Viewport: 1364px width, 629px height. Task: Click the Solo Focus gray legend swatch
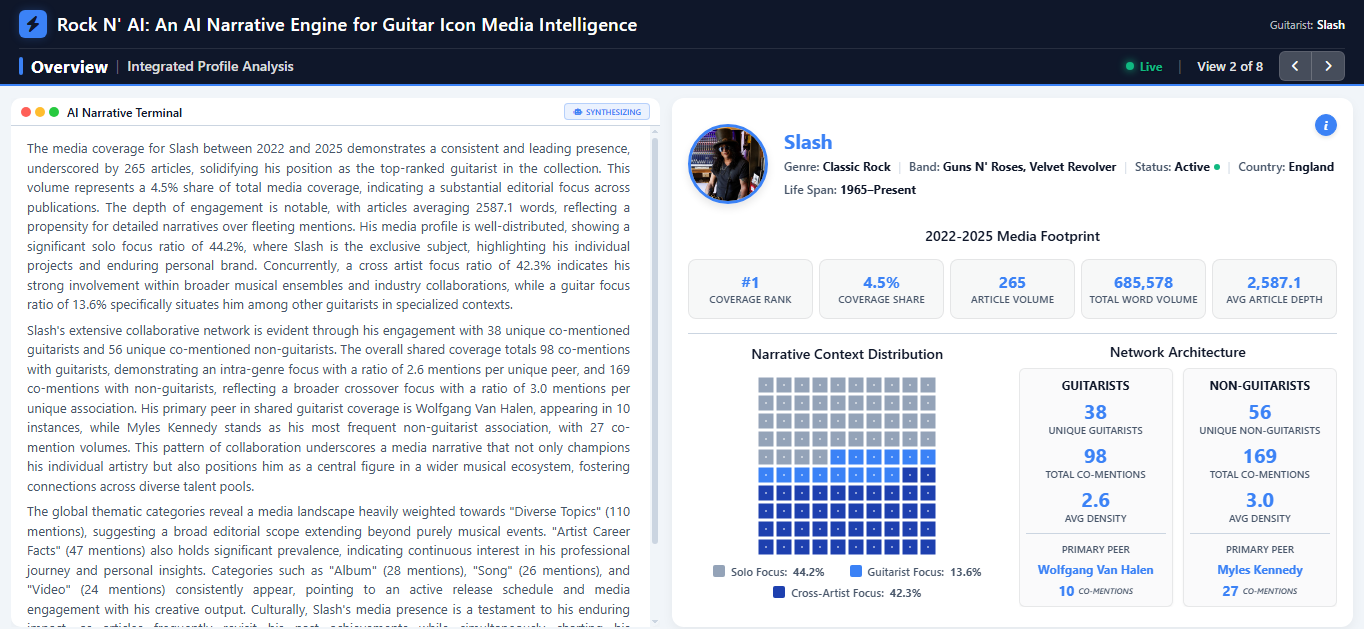719,572
